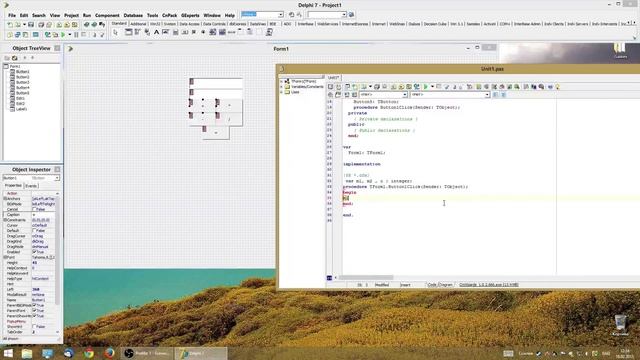
Task: Click the Run (green arrow) toolbar icon
Action: pos(63,35)
